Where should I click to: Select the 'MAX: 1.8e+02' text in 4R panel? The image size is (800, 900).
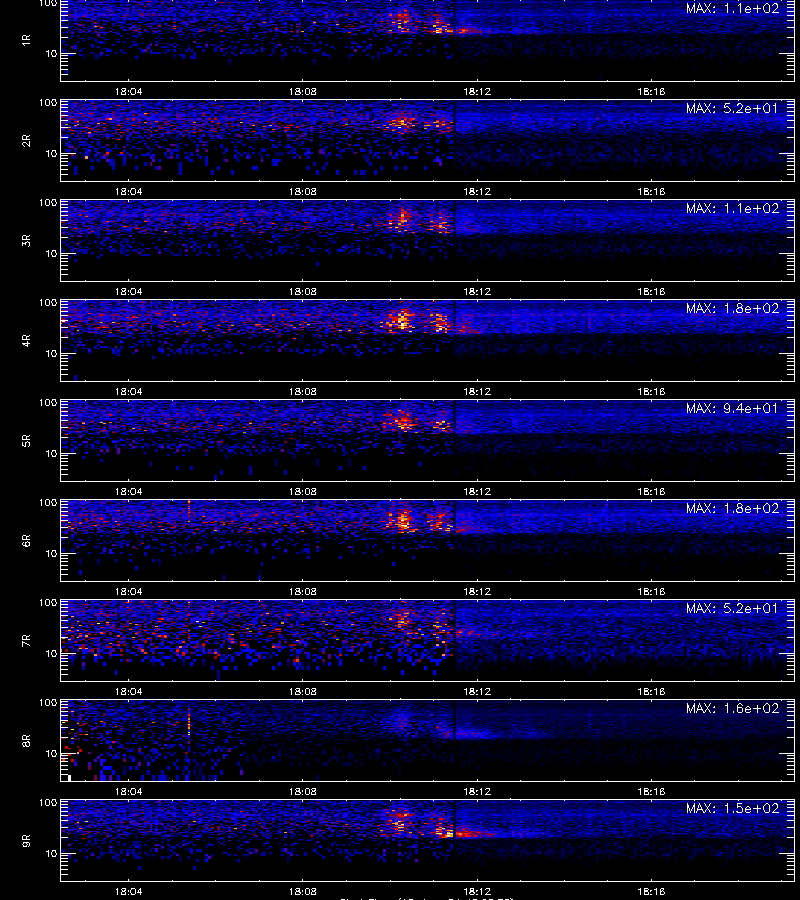(x=732, y=308)
